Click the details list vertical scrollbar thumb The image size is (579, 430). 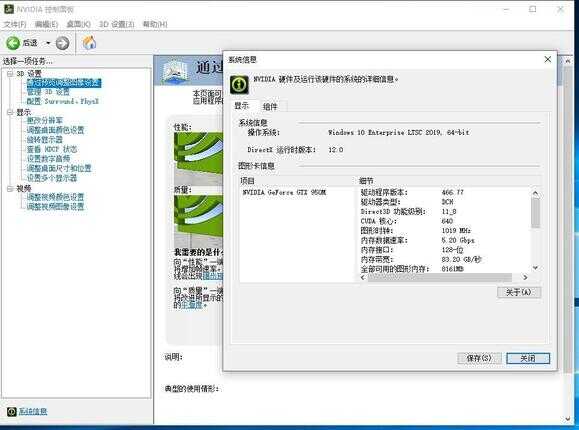[x=535, y=213]
